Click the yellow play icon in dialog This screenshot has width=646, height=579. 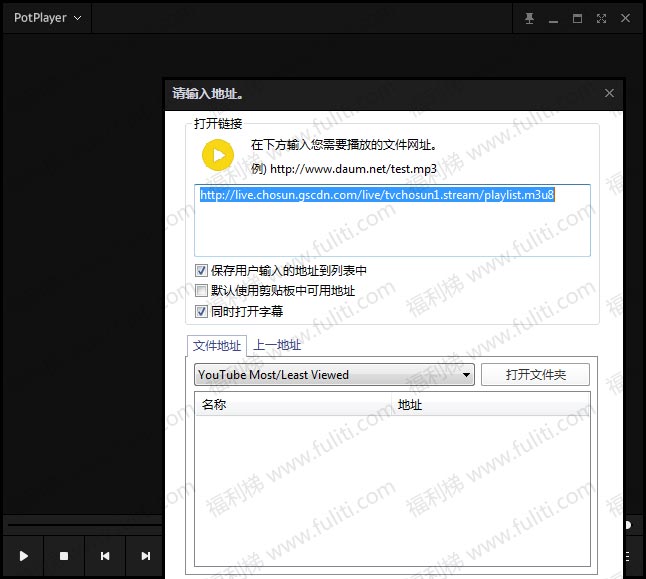coord(218,154)
